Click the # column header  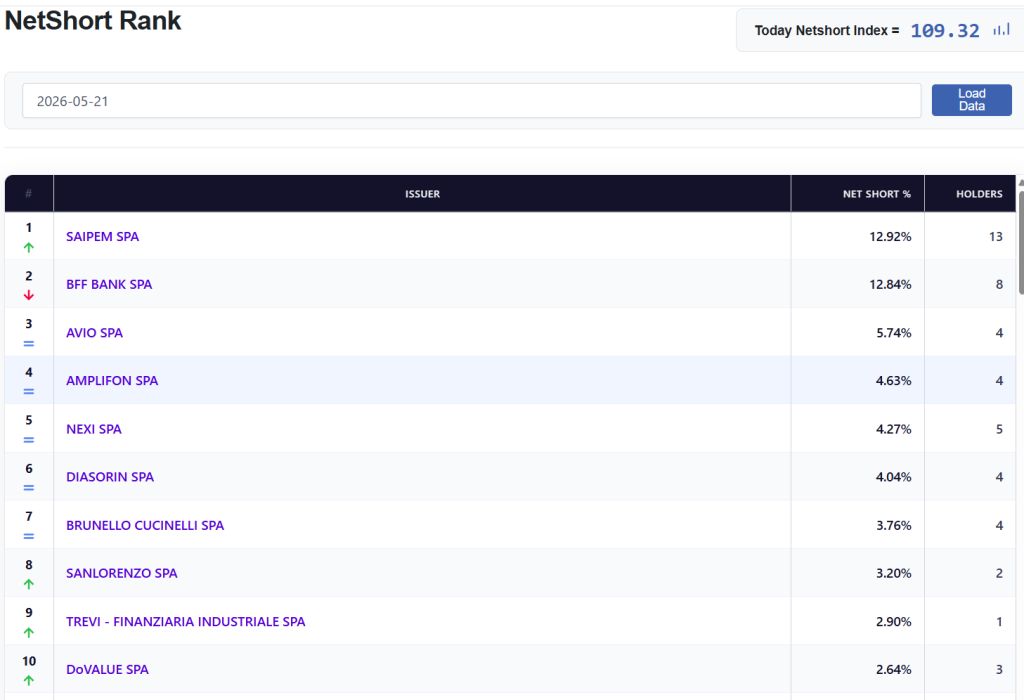29,194
